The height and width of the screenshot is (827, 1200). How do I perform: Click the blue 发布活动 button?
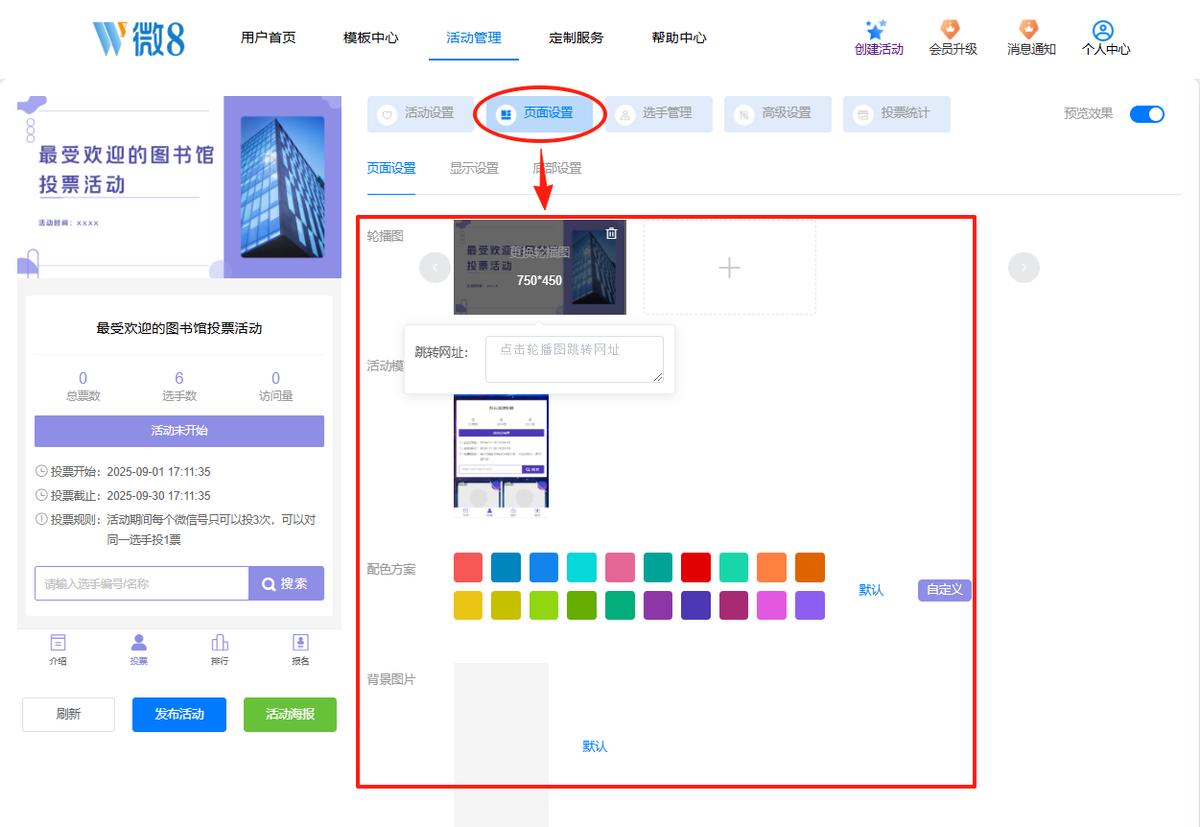(x=179, y=714)
